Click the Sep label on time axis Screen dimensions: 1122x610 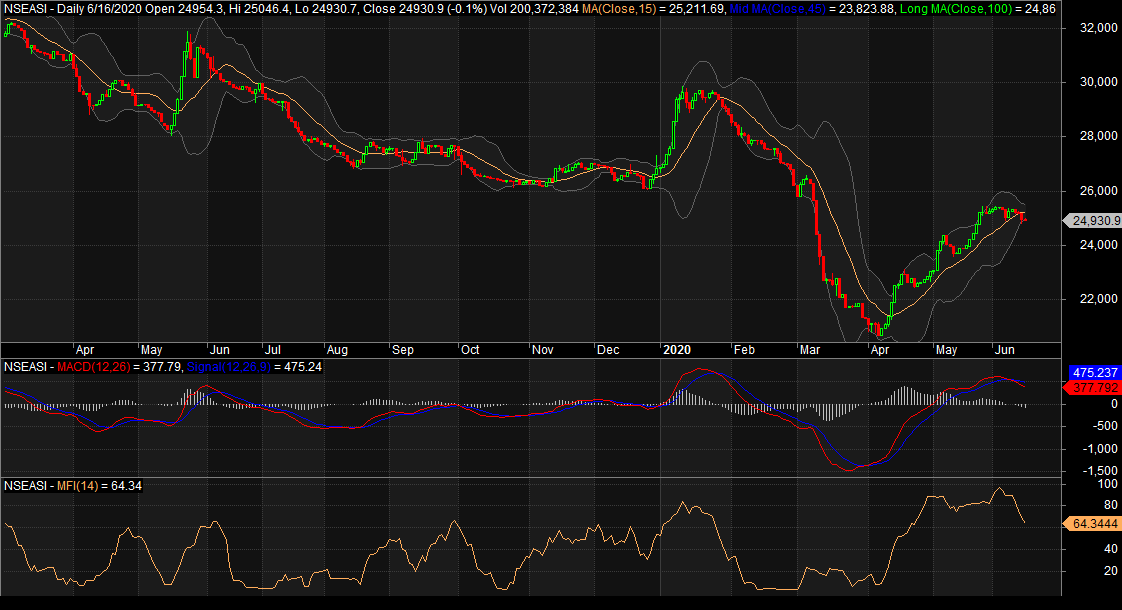(403, 350)
